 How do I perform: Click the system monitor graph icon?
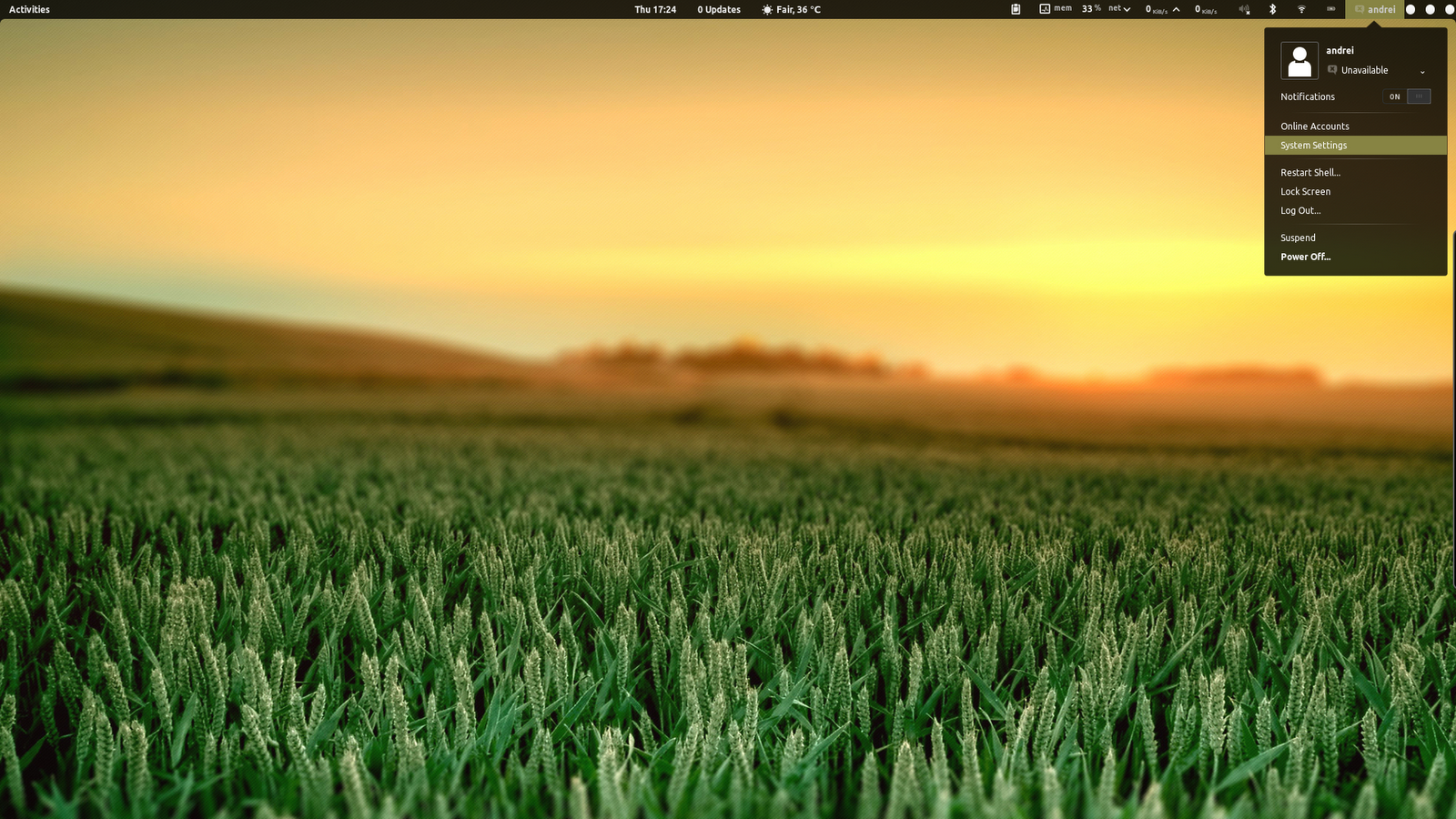(1046, 10)
